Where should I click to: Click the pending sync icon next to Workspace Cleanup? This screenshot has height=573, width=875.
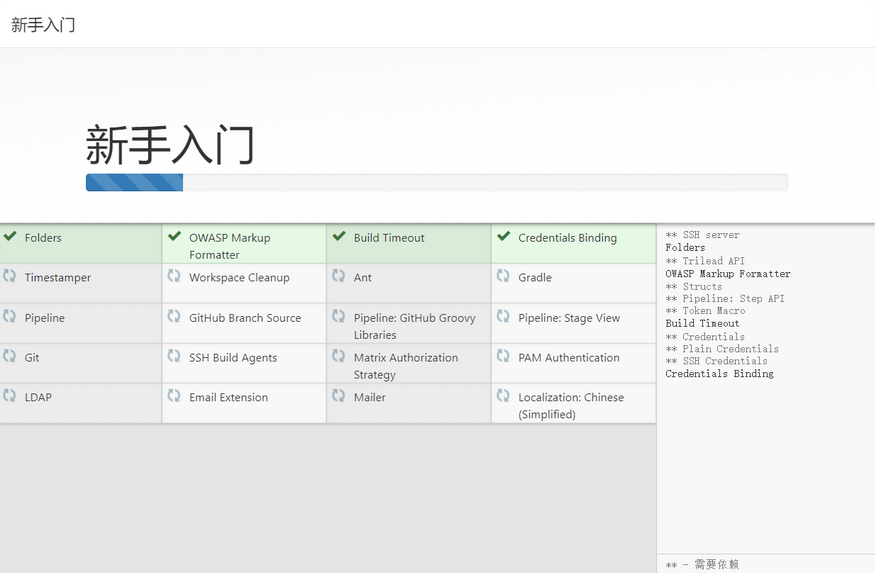(174, 276)
